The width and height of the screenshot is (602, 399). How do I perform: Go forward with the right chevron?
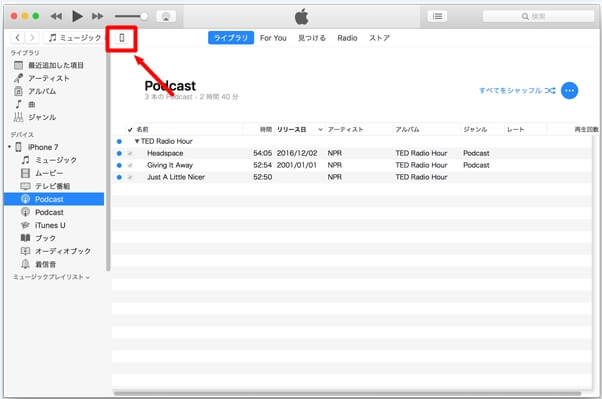coord(32,38)
